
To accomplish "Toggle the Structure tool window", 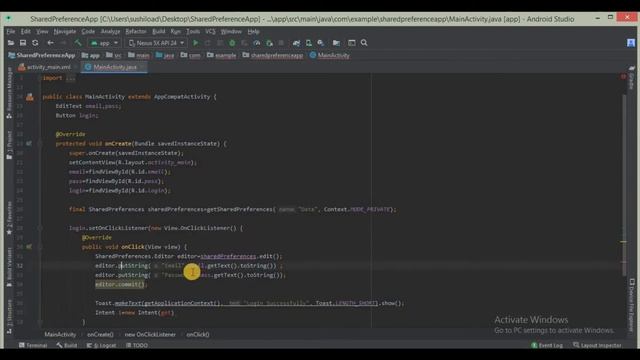I will (9, 317).
